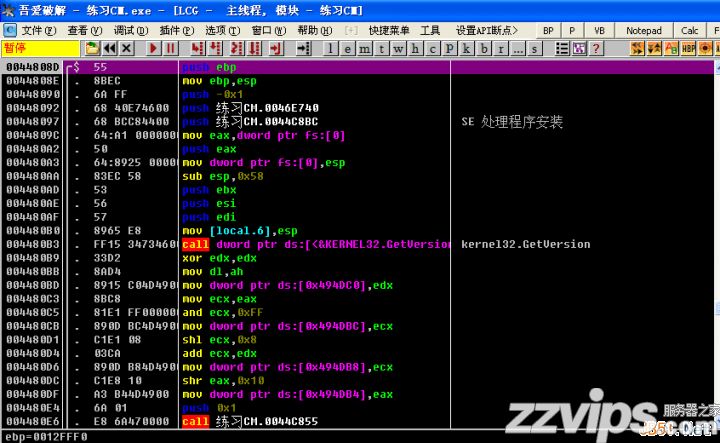Click the HBP hardware breakpoint icon
Image resolution: width=720 pixels, height=443 pixels.
click(688, 48)
